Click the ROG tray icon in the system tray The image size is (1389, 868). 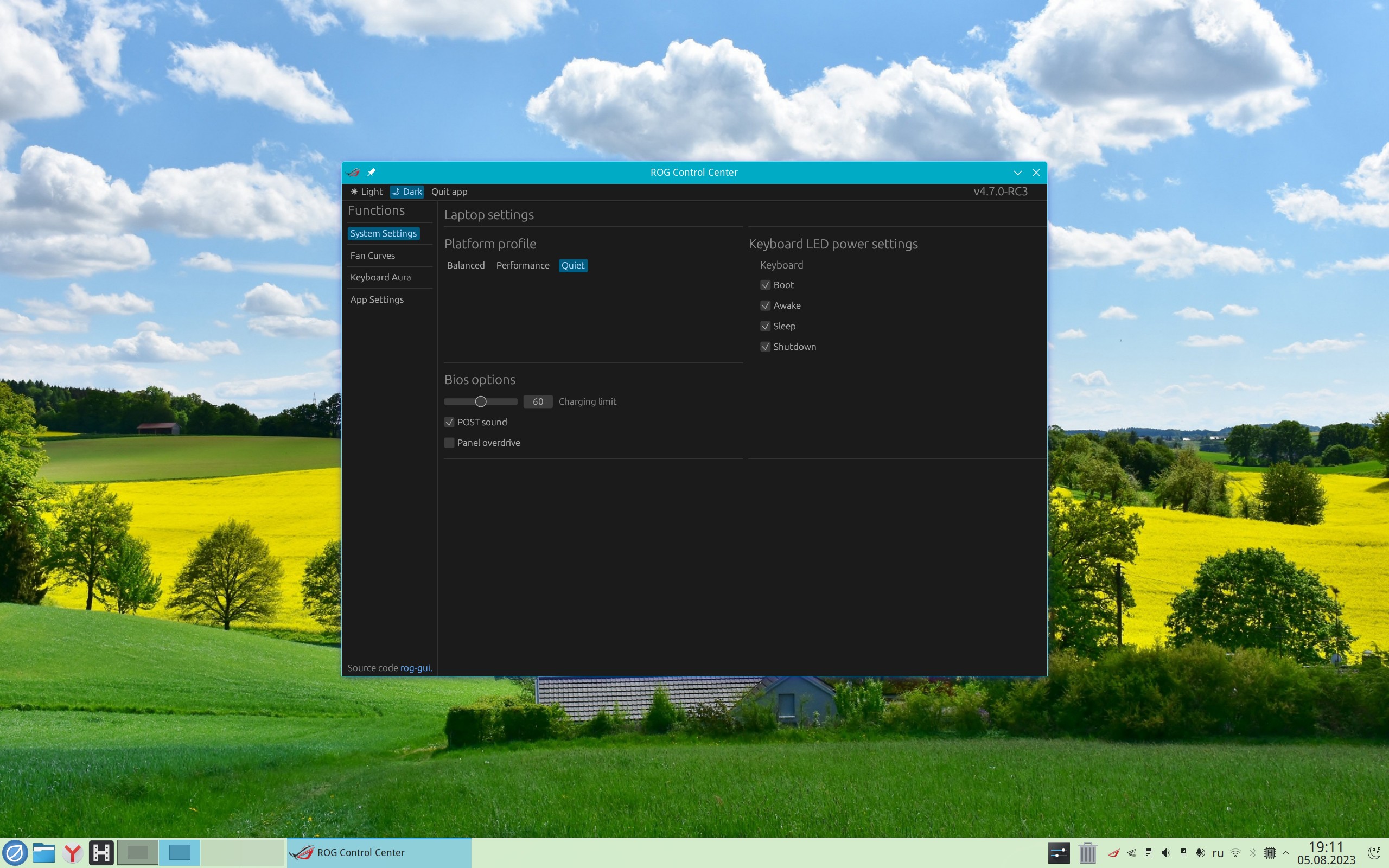tap(1113, 852)
